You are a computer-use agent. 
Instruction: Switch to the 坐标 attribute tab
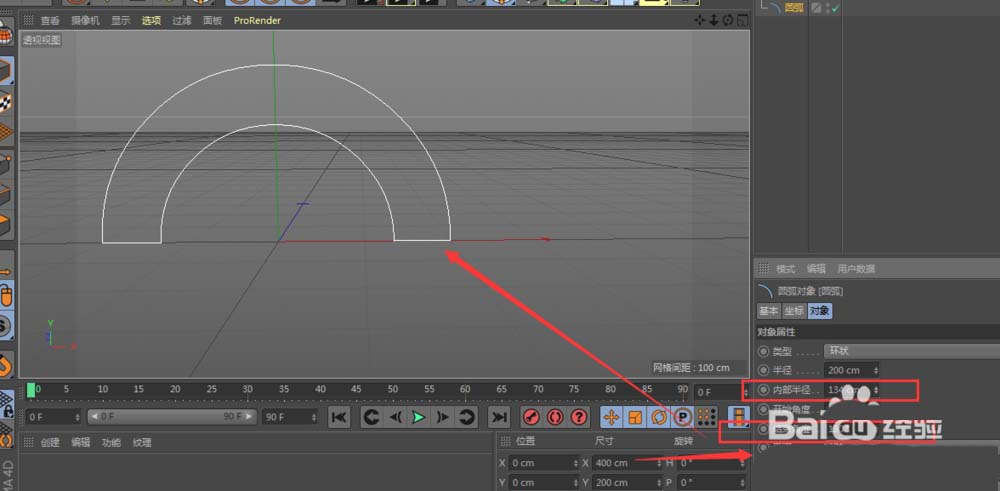point(793,311)
